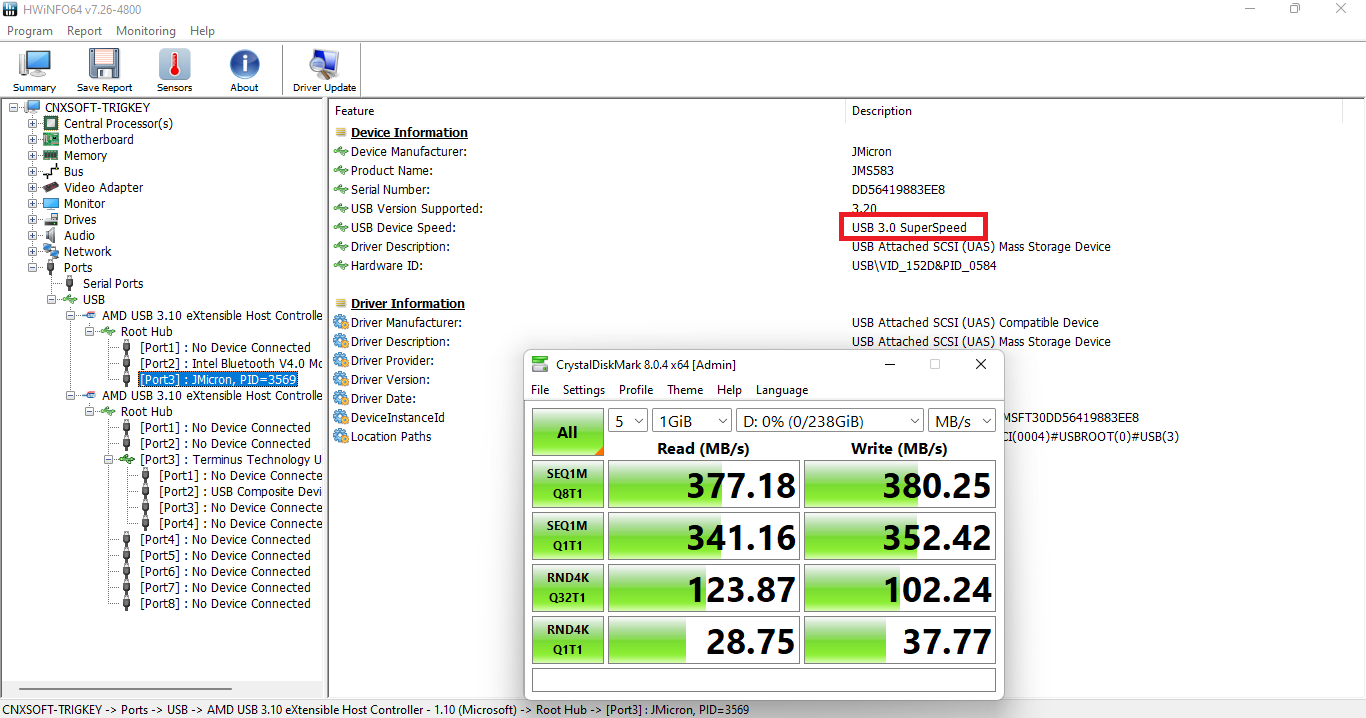Screen dimensions: 1366x718
Task: Open the Summary toolbar icon
Action: click(35, 71)
